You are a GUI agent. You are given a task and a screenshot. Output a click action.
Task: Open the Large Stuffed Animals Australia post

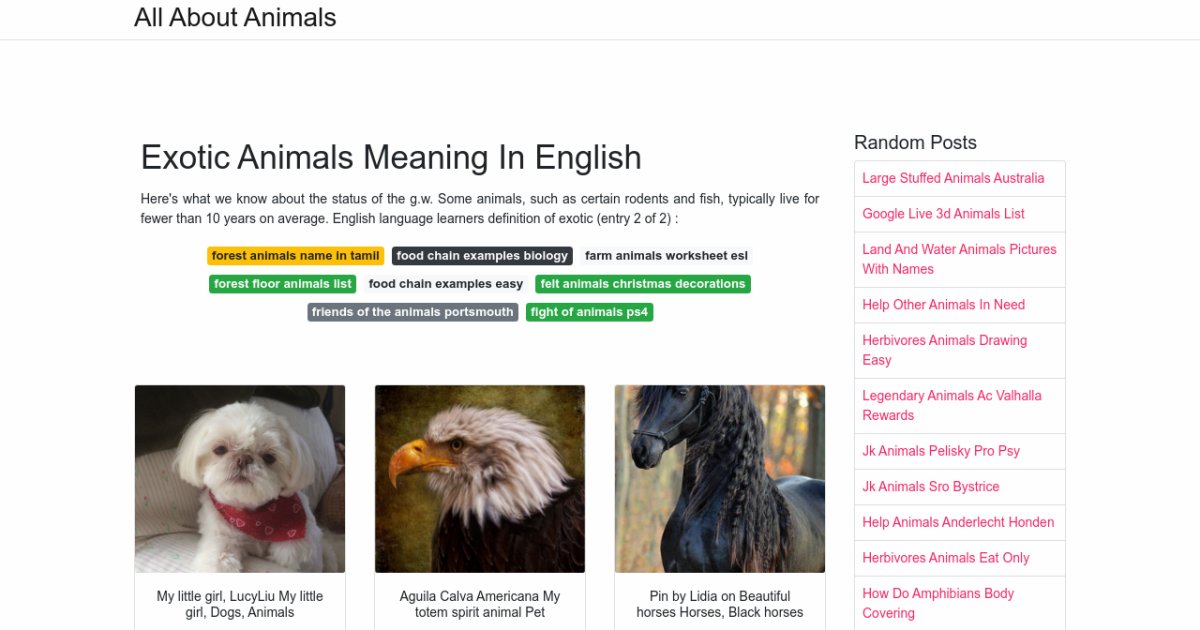click(x=953, y=178)
